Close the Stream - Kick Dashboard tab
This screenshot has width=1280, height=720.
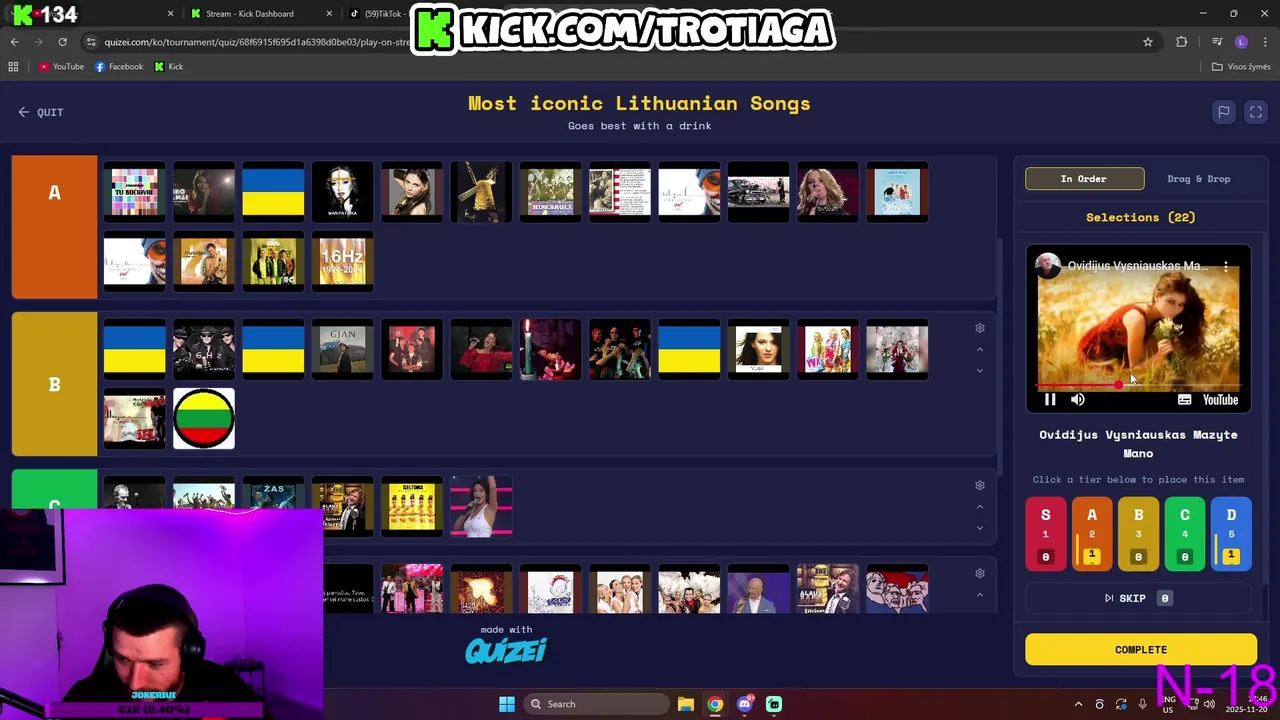tap(330, 14)
